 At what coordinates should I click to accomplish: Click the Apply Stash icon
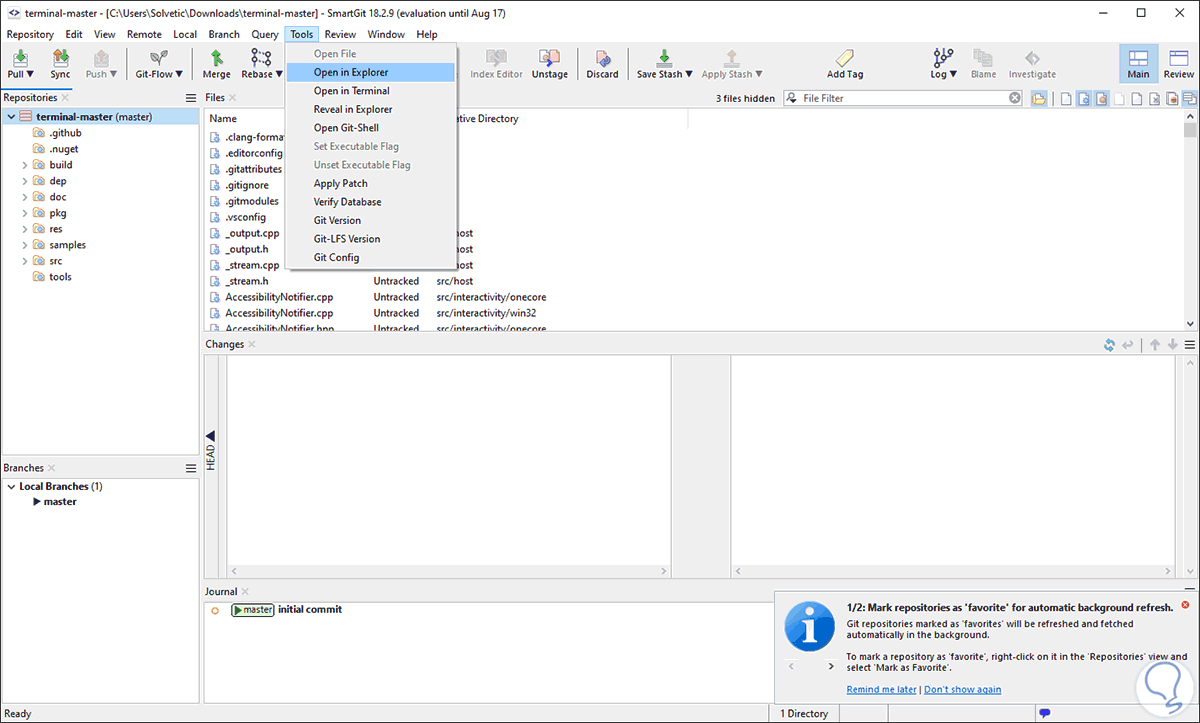tap(732, 58)
